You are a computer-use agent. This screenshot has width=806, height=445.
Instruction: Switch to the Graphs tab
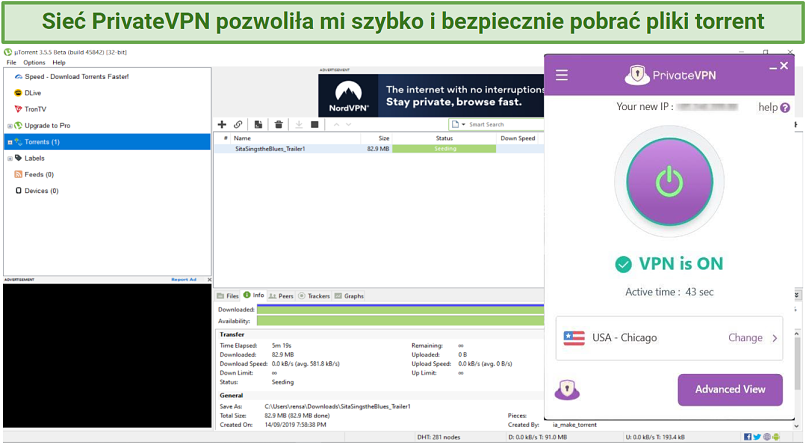coord(349,296)
